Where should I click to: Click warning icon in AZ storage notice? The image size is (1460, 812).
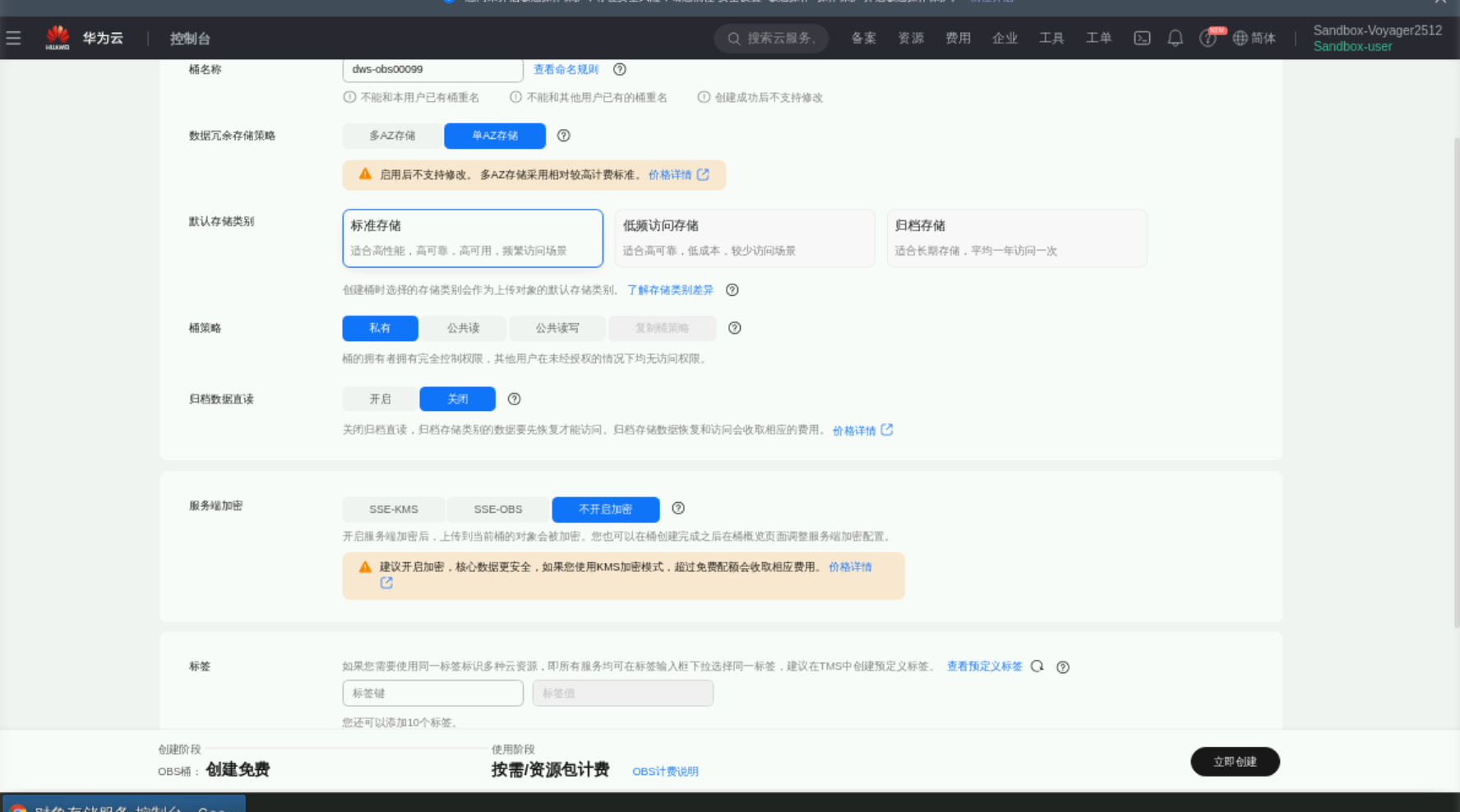click(x=365, y=174)
